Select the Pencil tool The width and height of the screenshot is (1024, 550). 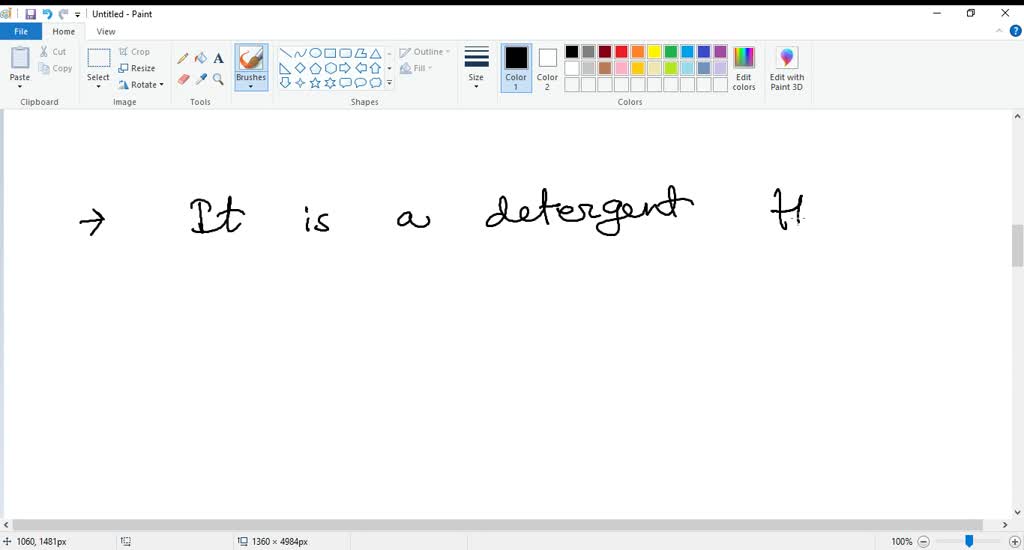[183, 58]
